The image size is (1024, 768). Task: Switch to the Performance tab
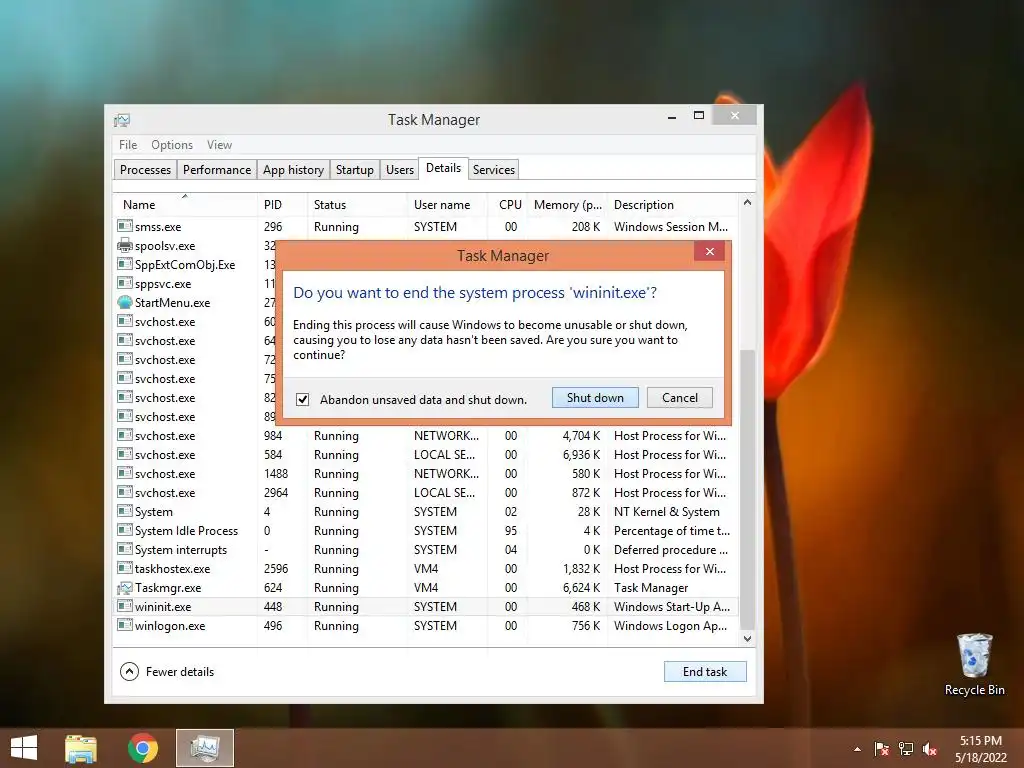coord(217,170)
